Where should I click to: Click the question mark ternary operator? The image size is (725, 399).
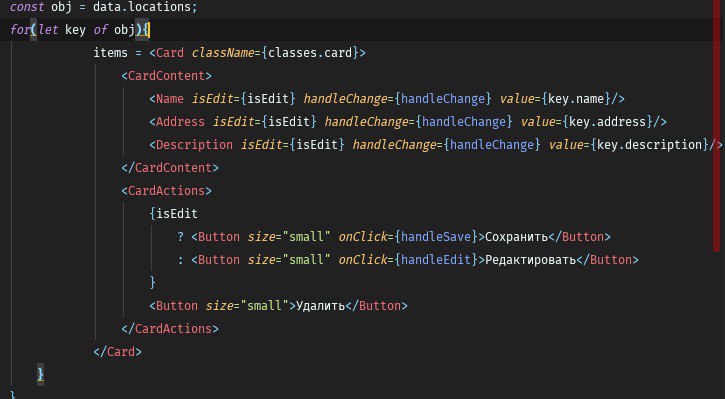pyautogui.click(x=180, y=237)
